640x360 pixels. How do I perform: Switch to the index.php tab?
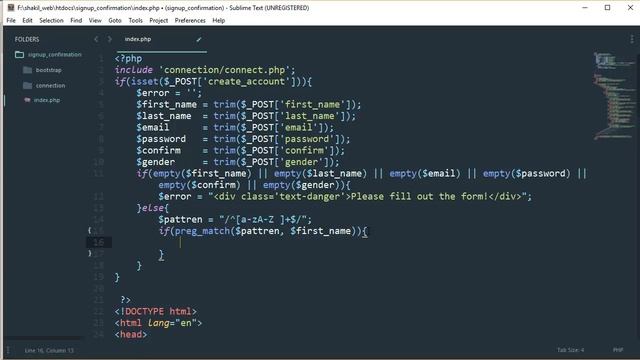point(138,39)
